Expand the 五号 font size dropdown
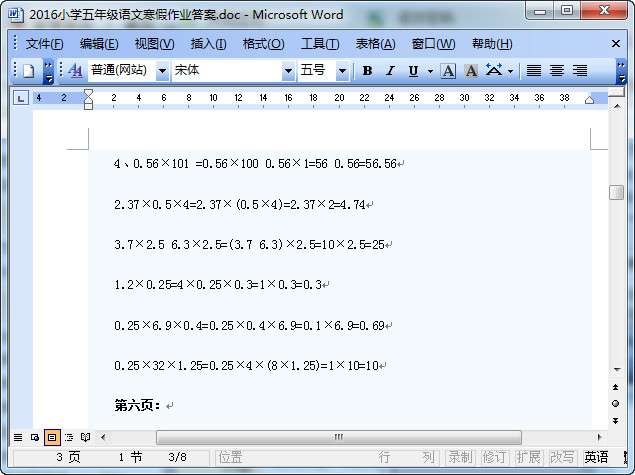 pos(342,71)
